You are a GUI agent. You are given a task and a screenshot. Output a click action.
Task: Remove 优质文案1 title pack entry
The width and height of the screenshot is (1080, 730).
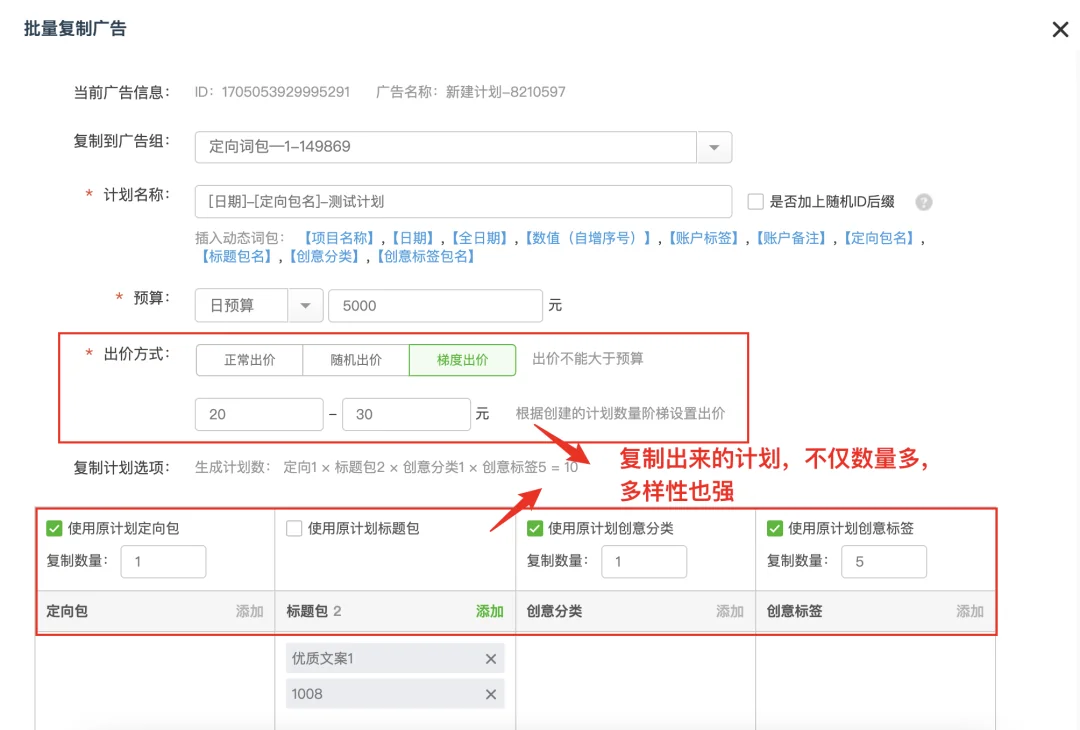(490, 659)
